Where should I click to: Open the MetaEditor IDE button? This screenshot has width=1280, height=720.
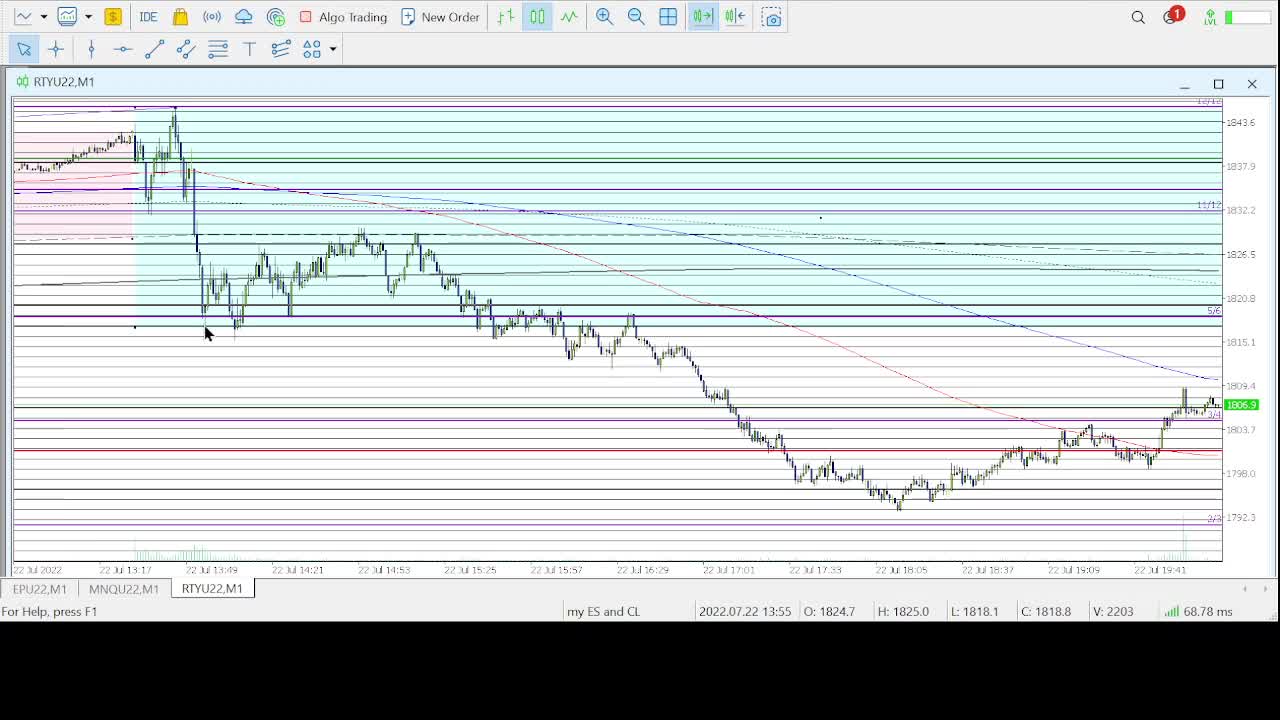click(x=148, y=17)
